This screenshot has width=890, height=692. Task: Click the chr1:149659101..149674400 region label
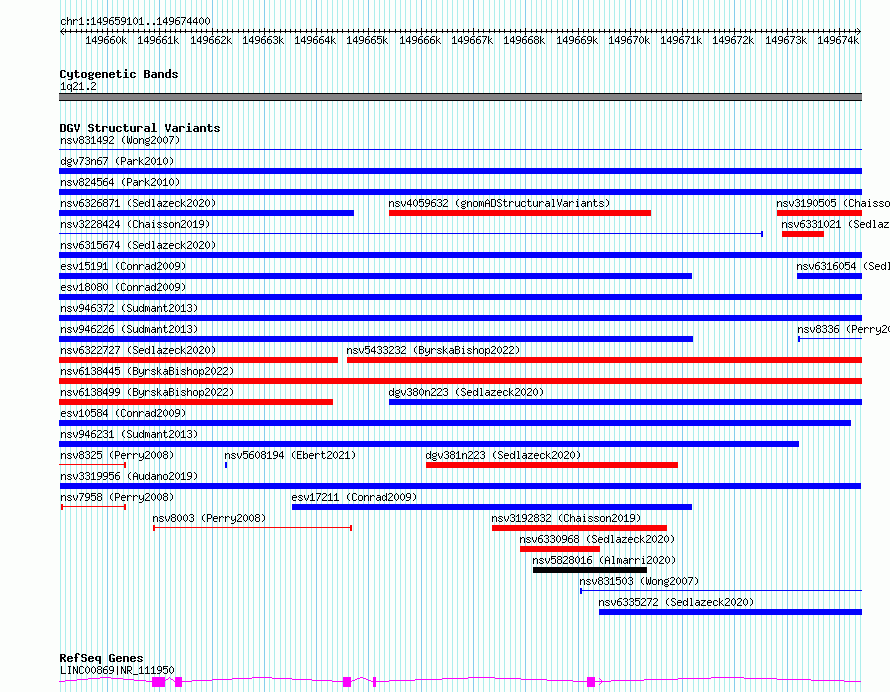(x=135, y=21)
